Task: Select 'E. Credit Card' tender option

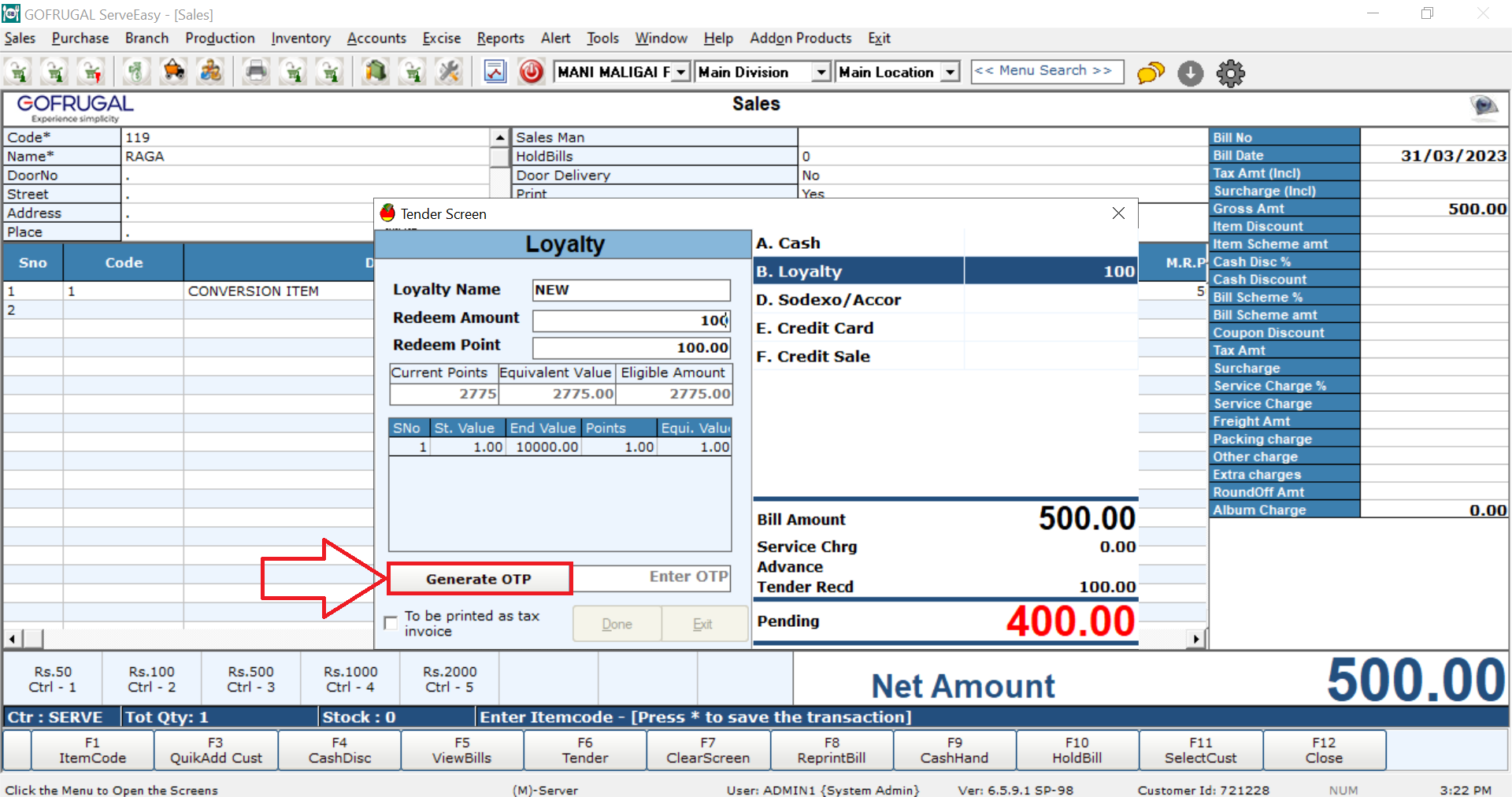Action: (x=945, y=328)
